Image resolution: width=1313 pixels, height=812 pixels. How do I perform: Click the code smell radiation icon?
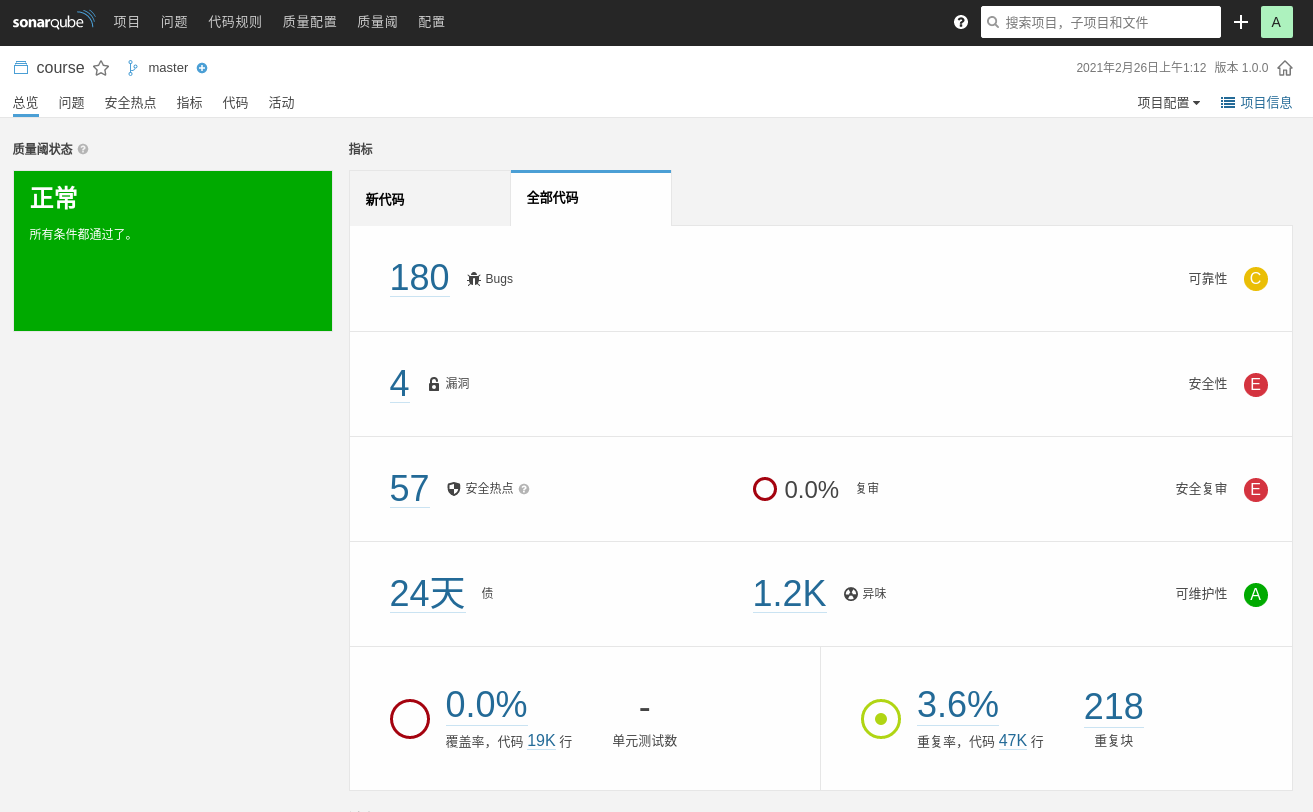851,594
